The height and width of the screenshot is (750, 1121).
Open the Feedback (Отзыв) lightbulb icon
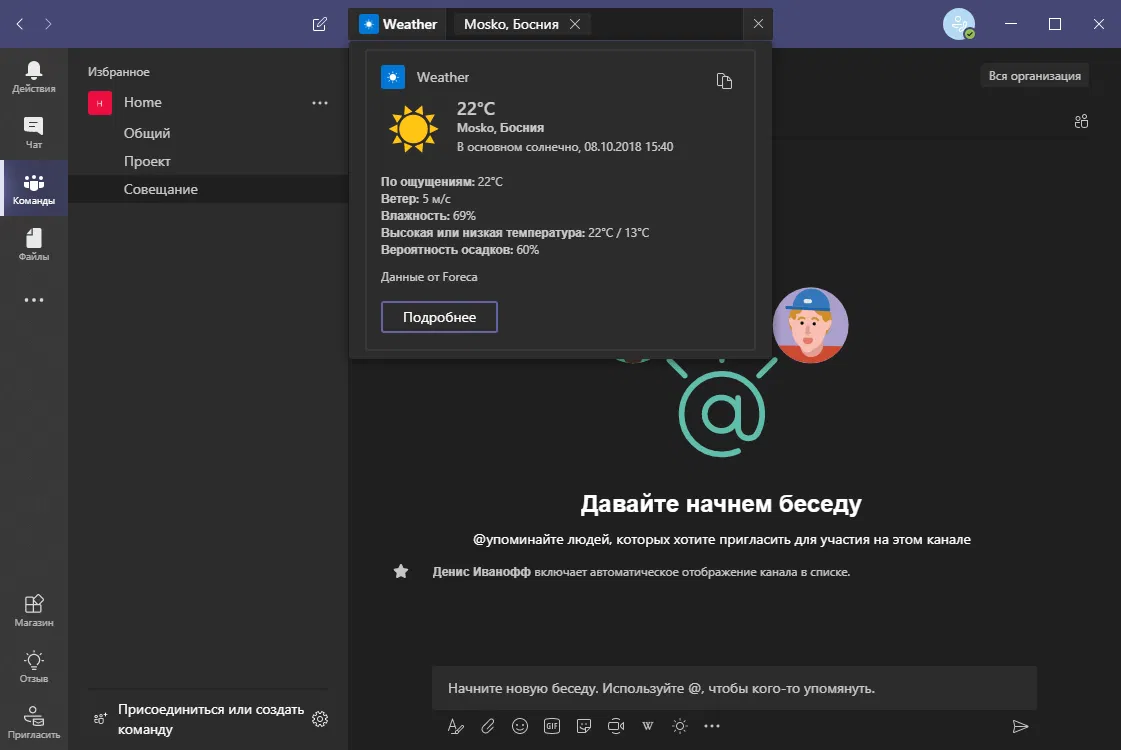click(x=34, y=666)
